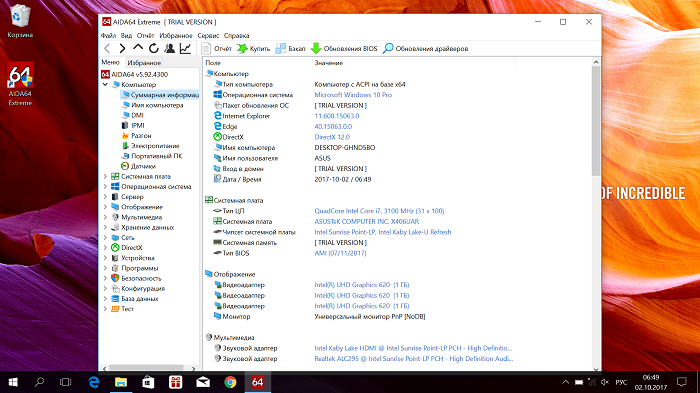This screenshot has height=393, width=700.
Task: Click the Купить buy button
Action: (x=253, y=49)
